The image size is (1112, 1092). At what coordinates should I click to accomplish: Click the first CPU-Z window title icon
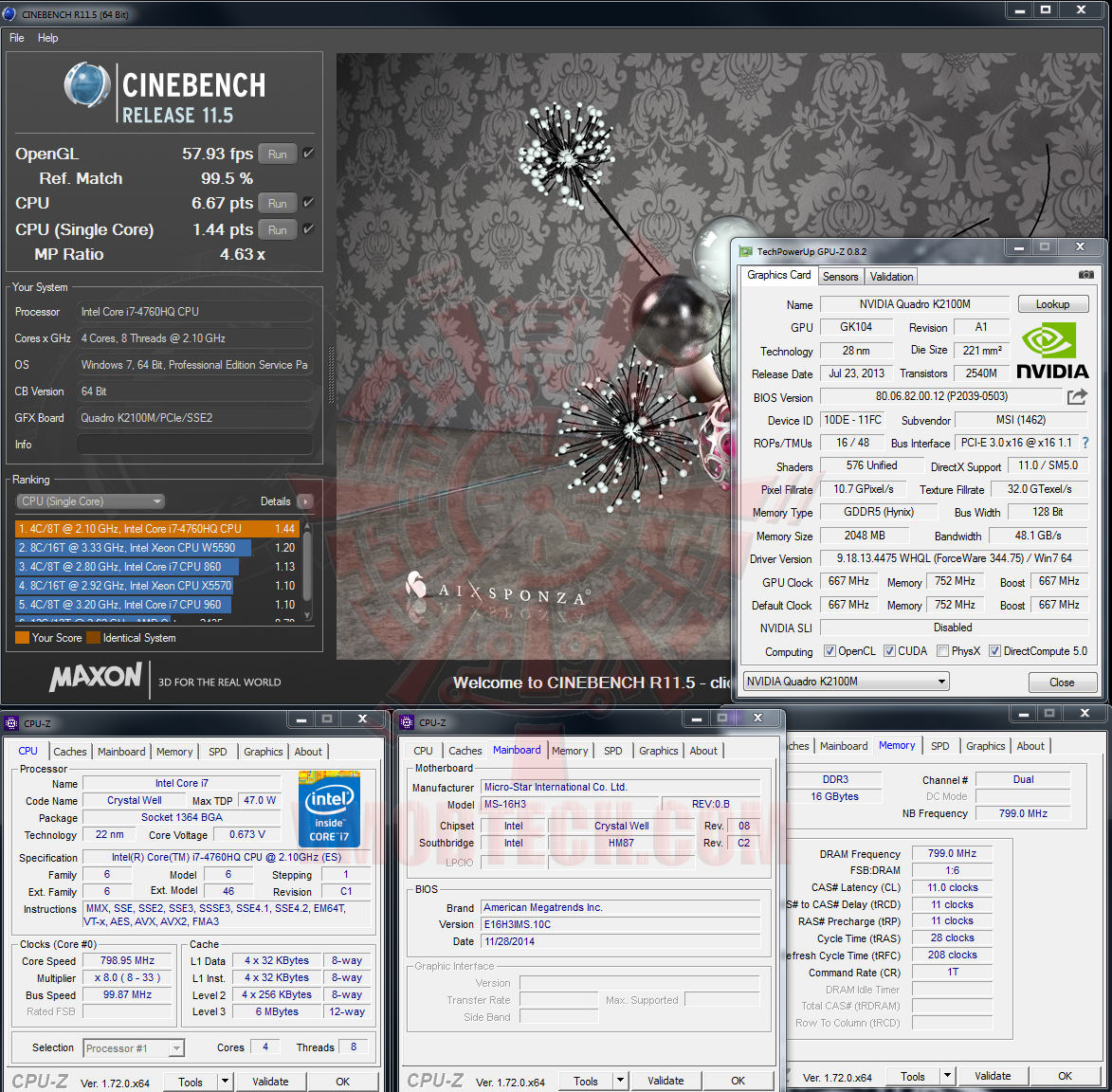[11, 723]
